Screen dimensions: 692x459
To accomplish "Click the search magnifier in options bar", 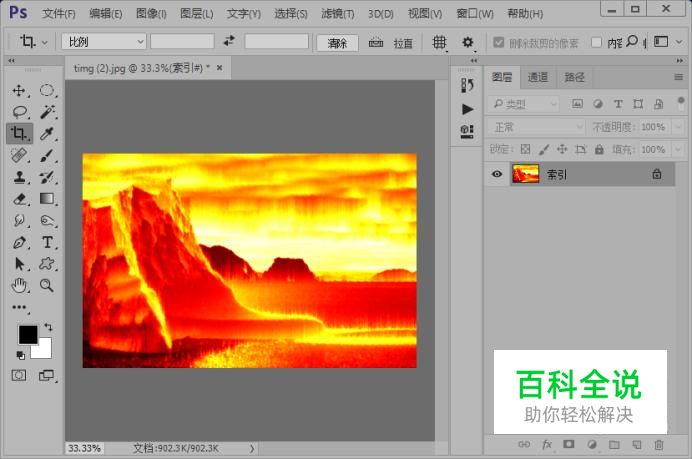I will click(x=632, y=41).
